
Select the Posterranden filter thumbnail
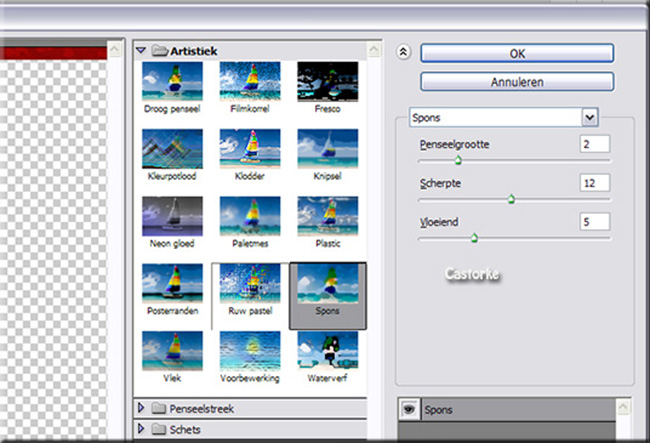pos(172,283)
